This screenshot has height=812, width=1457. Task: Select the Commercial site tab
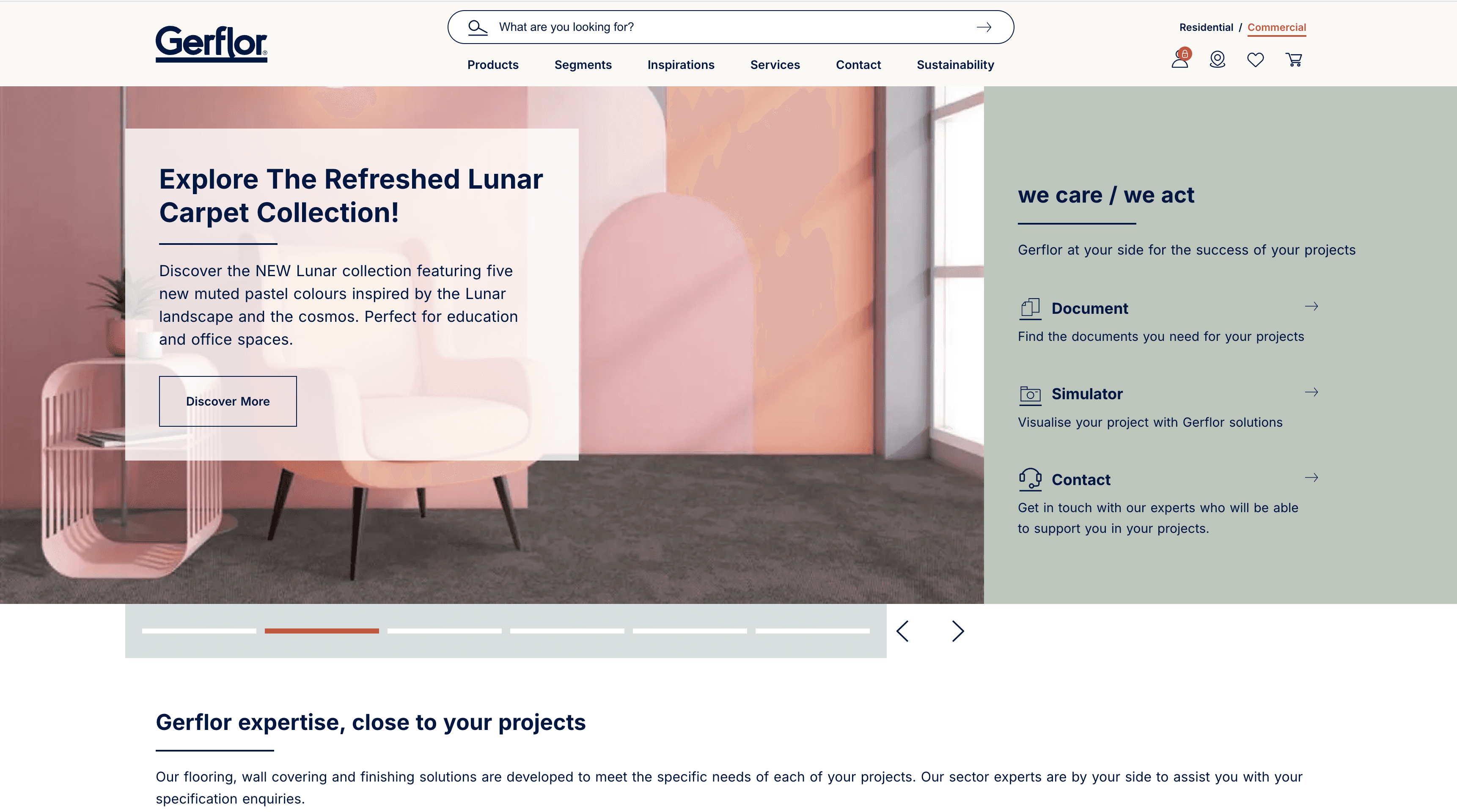pos(1277,27)
